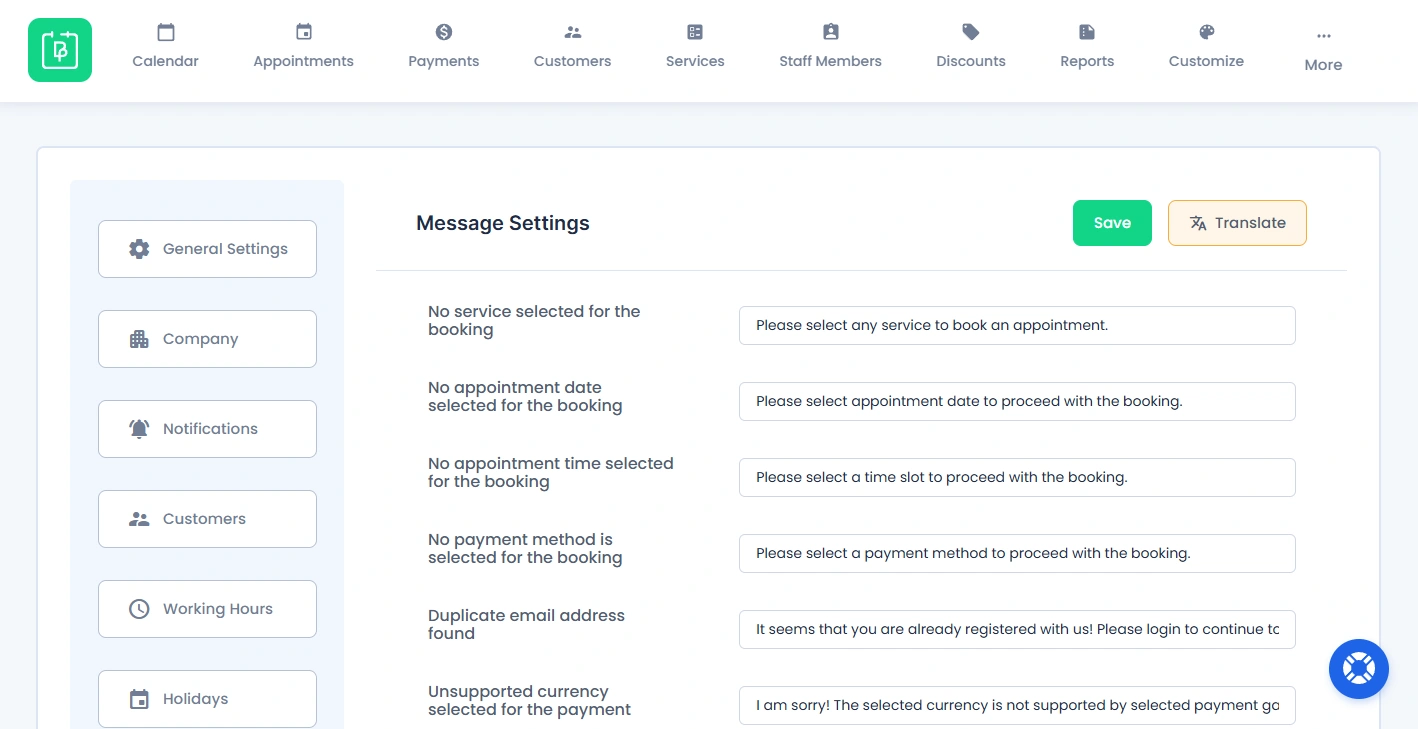Screen dimensions: 1418x729
Task: Open the Staff Members menu label
Action: coord(831,61)
